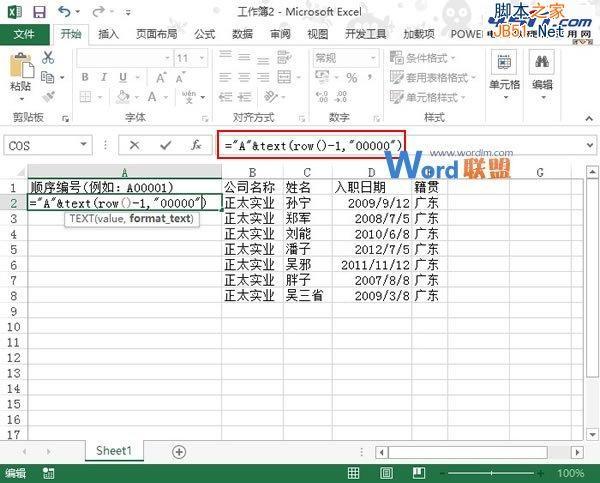This screenshot has height=483, width=600.
Task: Switch to the 公式 tab
Action: 205,34
